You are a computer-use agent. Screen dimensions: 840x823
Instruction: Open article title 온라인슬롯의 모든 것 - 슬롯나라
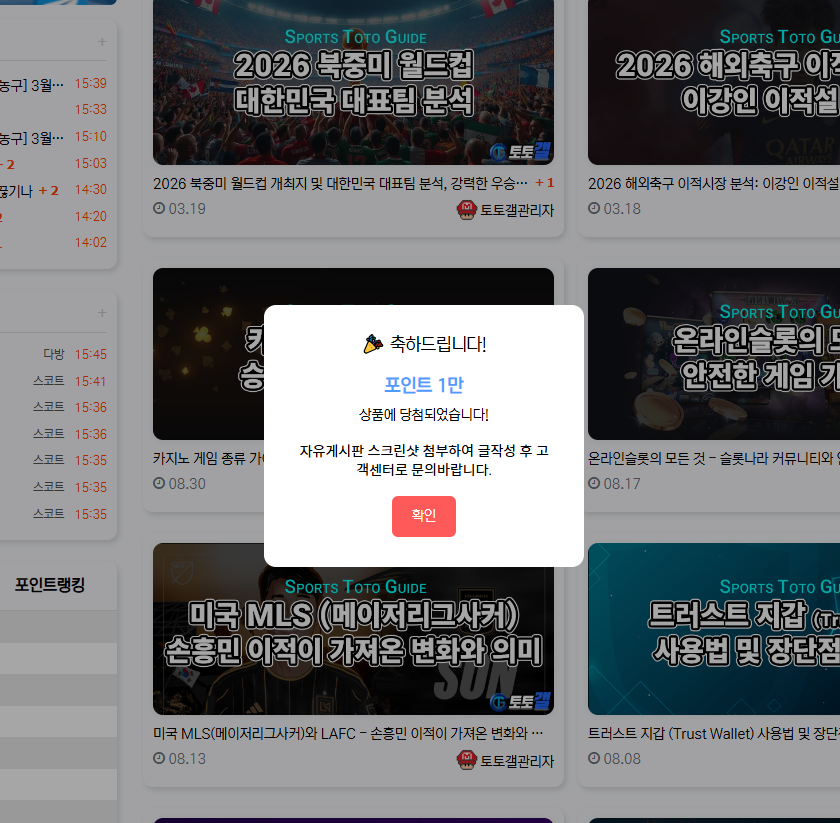[x=714, y=459]
